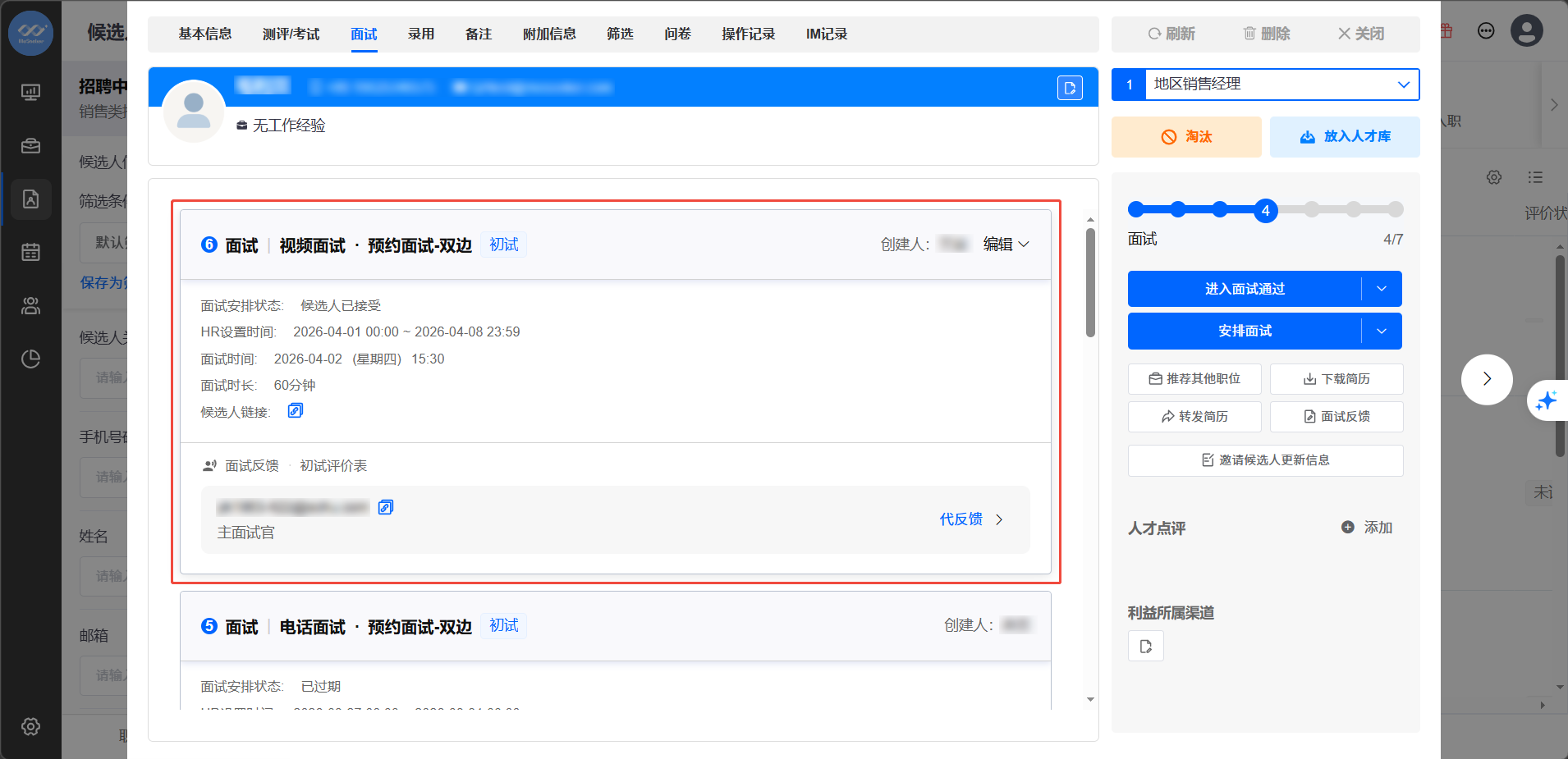Select the candidate resume icon in left sidebar
The image size is (1568, 759).
pyautogui.click(x=30, y=199)
